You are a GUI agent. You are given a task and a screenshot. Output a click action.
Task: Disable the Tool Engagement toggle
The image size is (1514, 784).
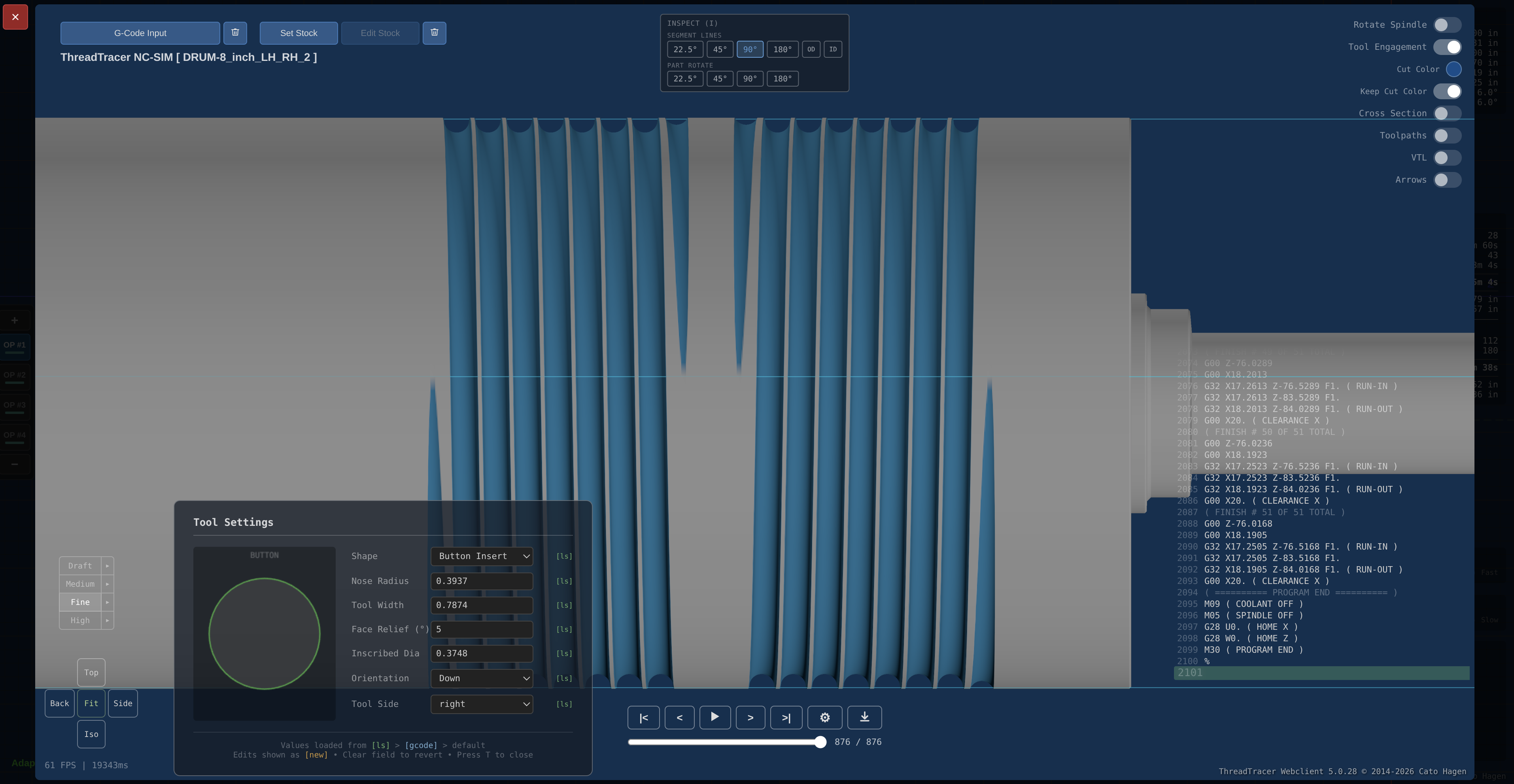pyautogui.click(x=1448, y=46)
